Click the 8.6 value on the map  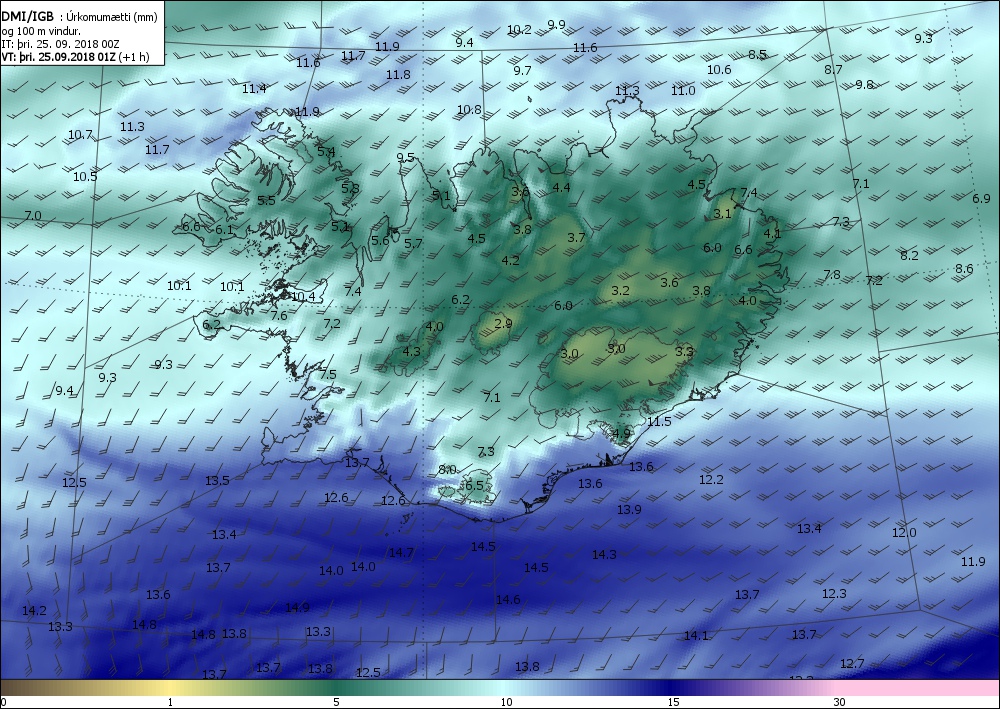pyautogui.click(x=964, y=268)
